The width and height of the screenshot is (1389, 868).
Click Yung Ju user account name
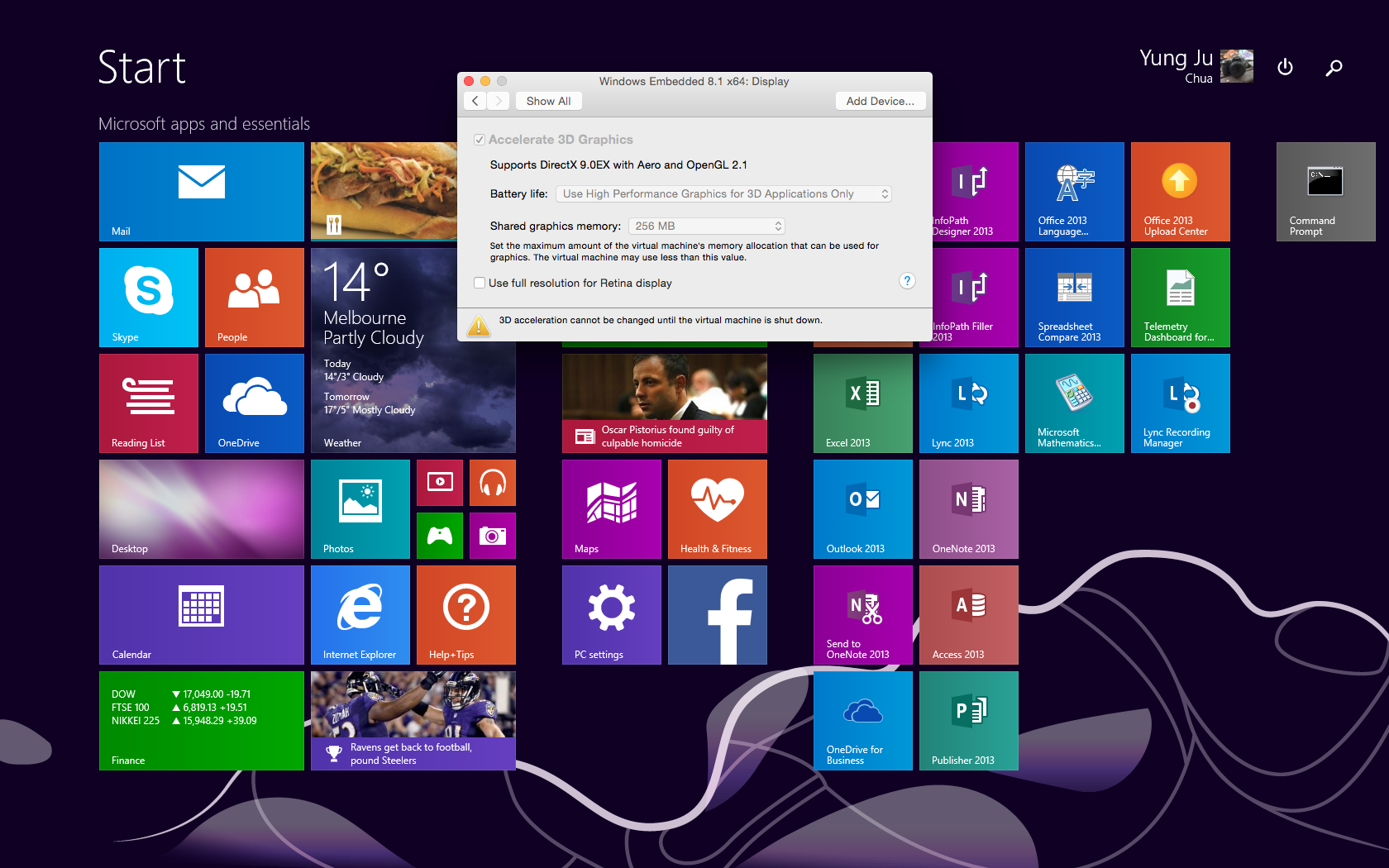tap(1176, 58)
